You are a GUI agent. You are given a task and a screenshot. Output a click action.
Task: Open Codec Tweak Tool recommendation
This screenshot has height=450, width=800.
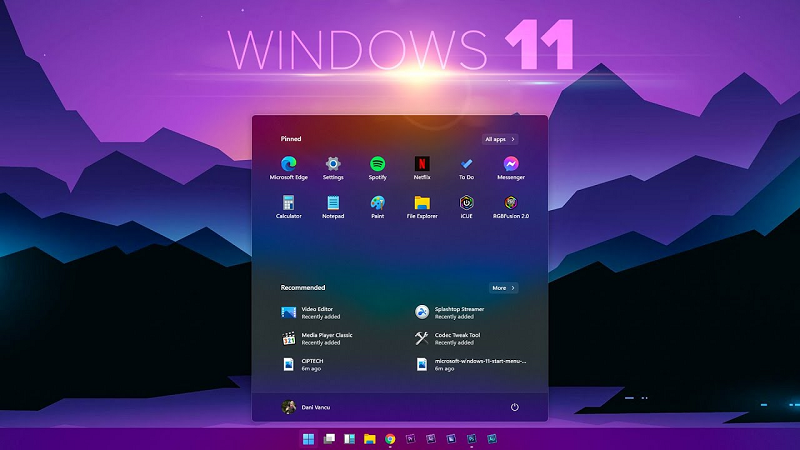[x=447, y=339]
